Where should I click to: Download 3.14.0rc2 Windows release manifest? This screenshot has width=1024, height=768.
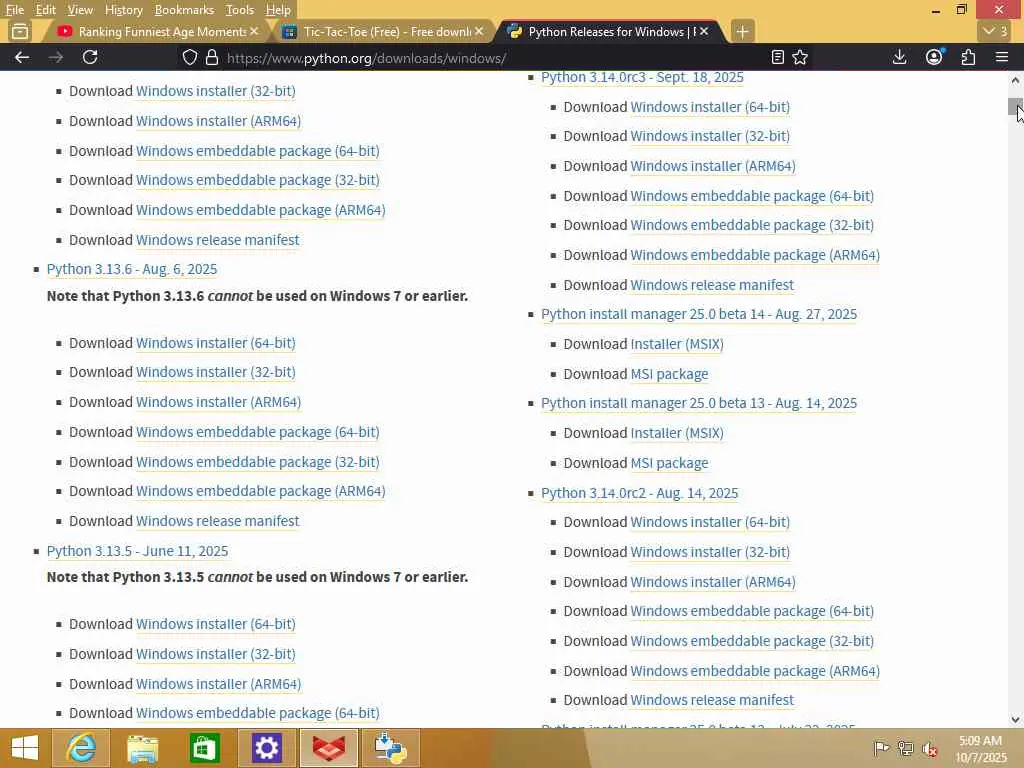pyautogui.click(x=712, y=700)
